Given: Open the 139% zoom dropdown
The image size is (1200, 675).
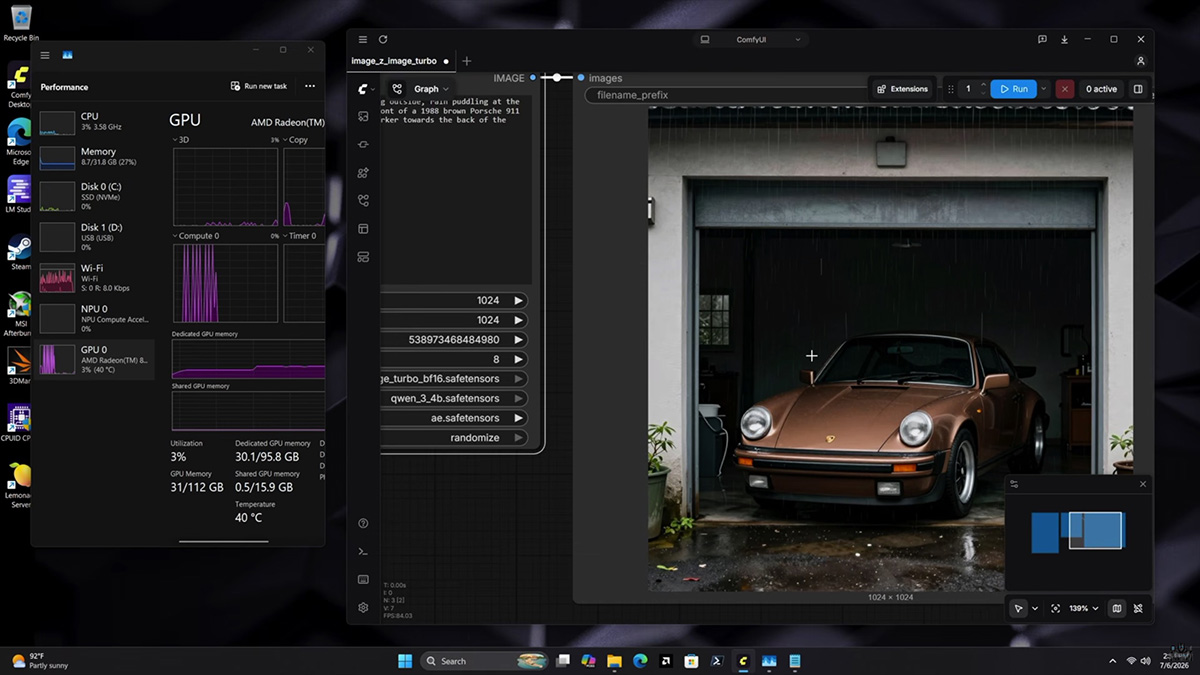Looking at the screenshot, I should (1084, 608).
